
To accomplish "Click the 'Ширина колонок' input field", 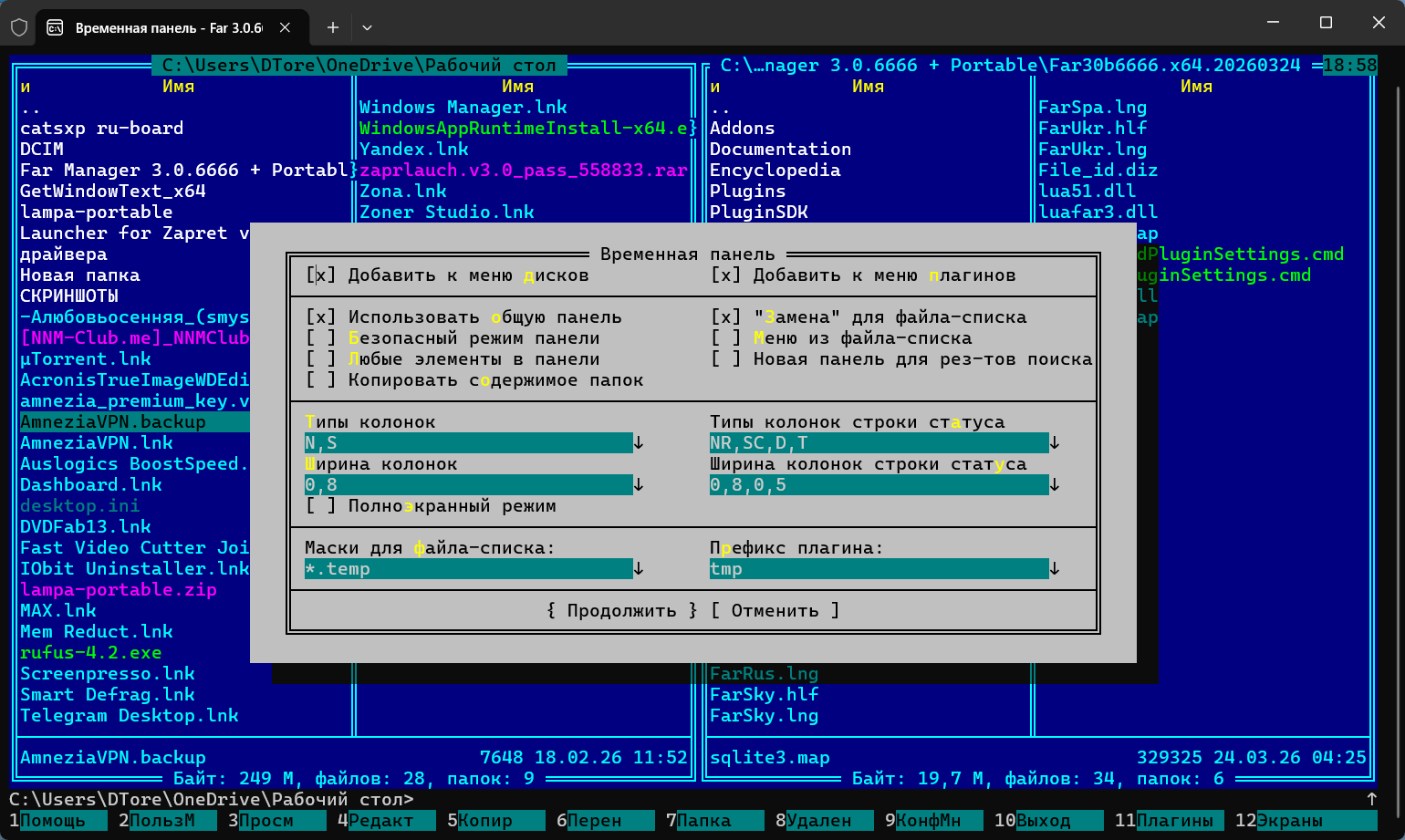I will point(468,485).
